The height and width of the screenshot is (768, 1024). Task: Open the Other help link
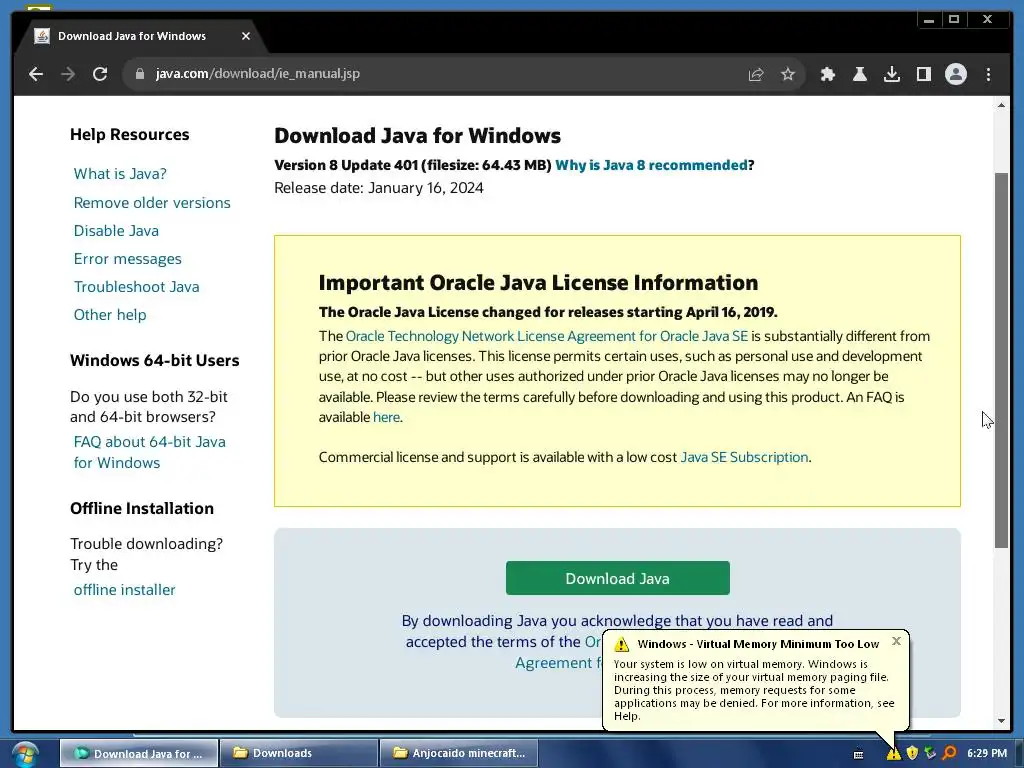(x=110, y=315)
